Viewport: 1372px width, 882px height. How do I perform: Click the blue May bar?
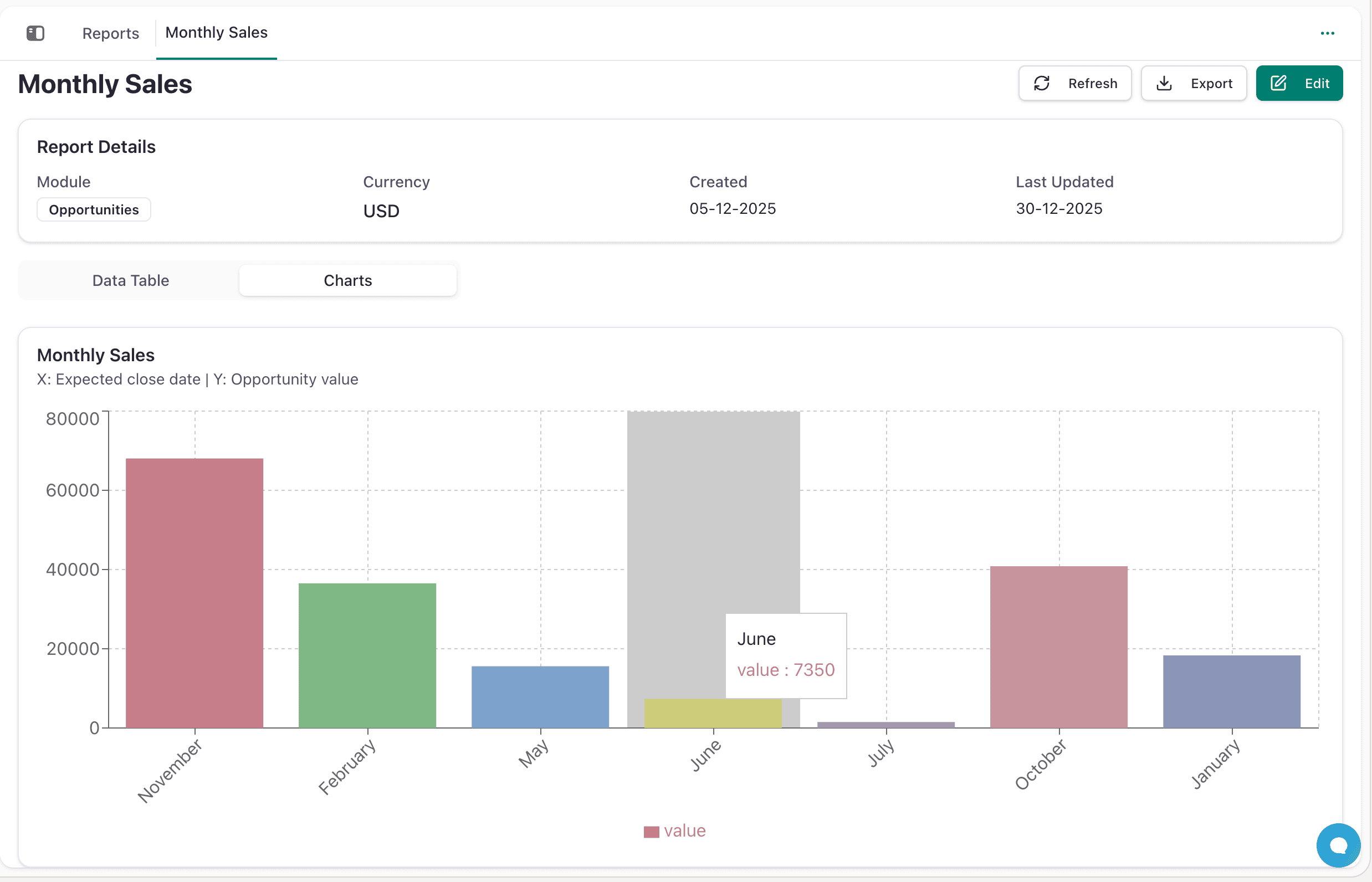(x=540, y=697)
